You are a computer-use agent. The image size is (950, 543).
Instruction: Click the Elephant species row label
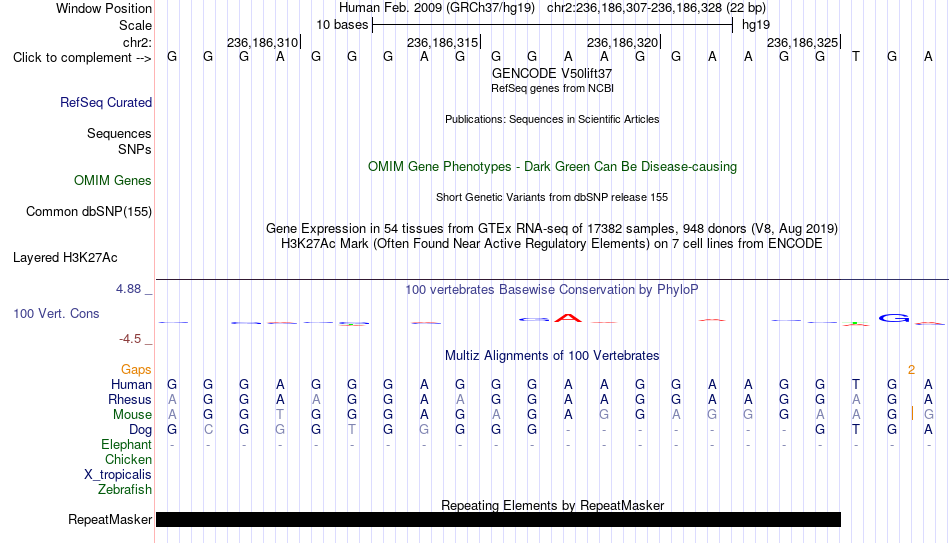(126, 445)
